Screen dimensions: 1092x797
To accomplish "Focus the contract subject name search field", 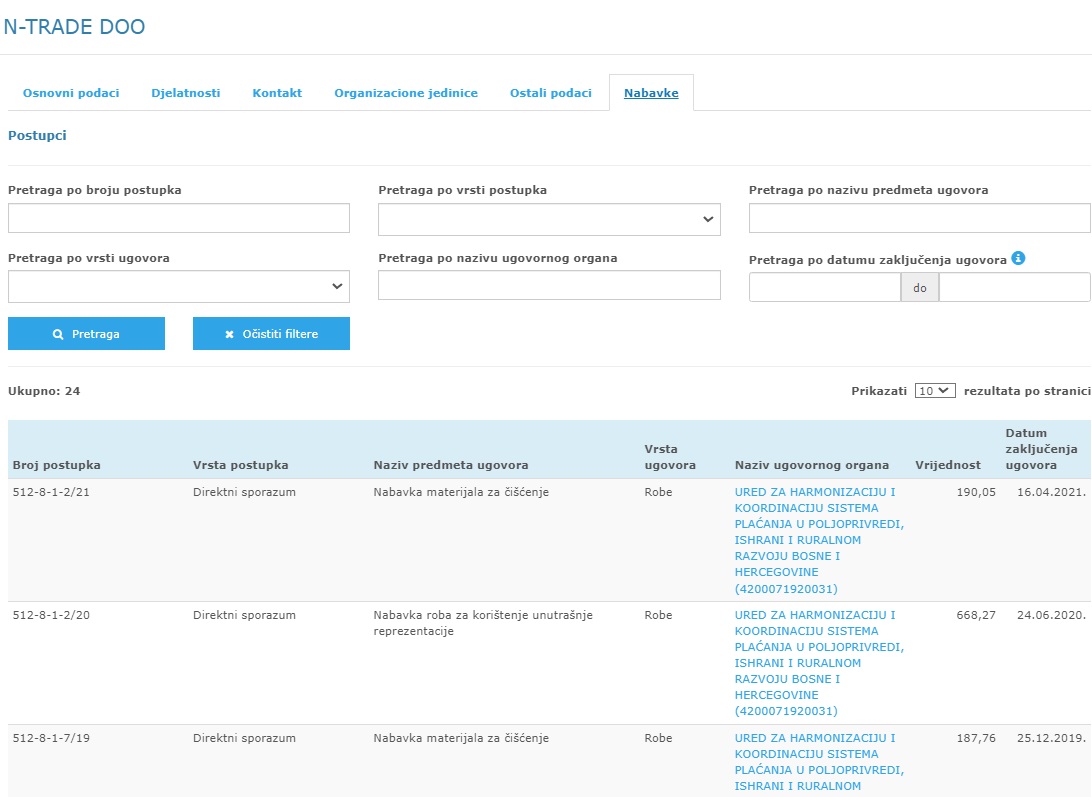I will pos(919,218).
